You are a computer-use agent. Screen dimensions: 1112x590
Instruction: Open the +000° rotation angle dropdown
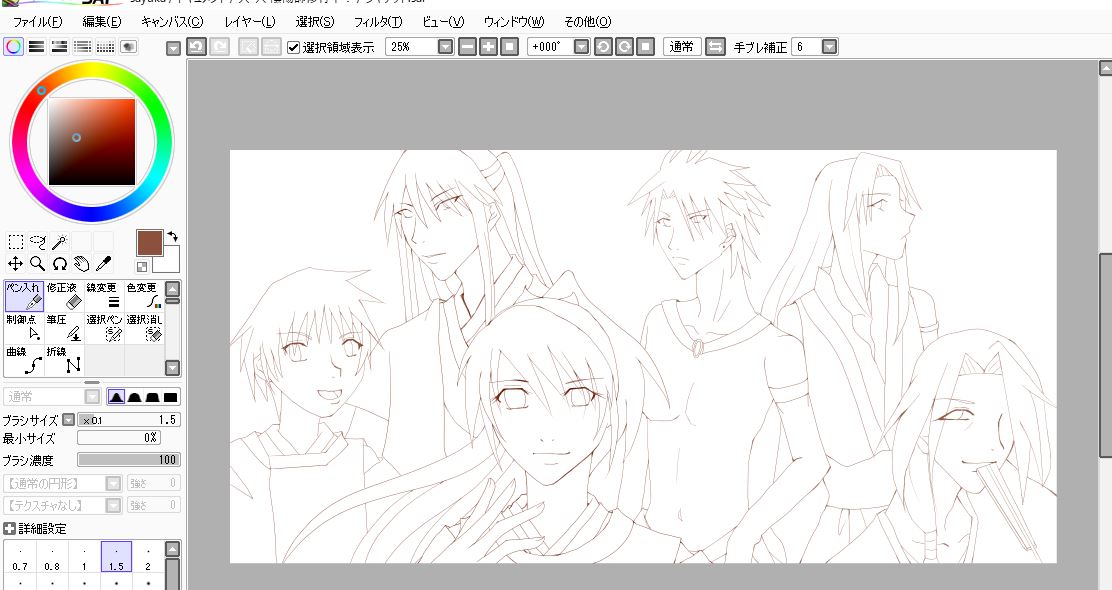[581, 47]
